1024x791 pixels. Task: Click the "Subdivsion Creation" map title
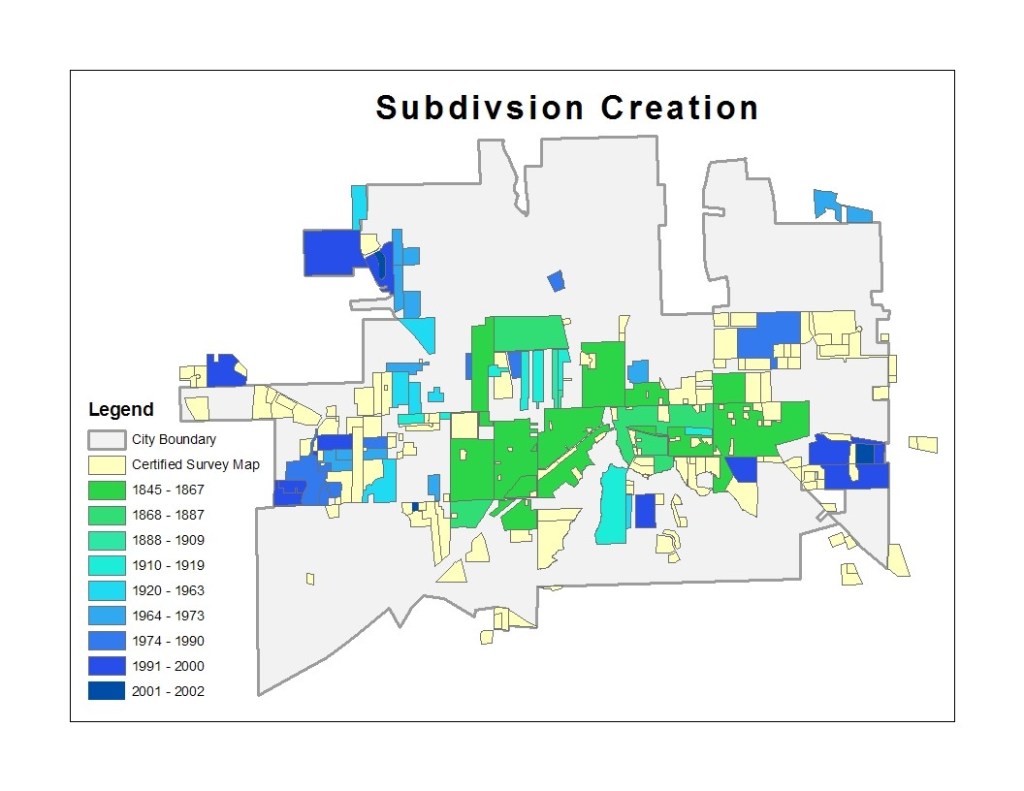(x=566, y=108)
